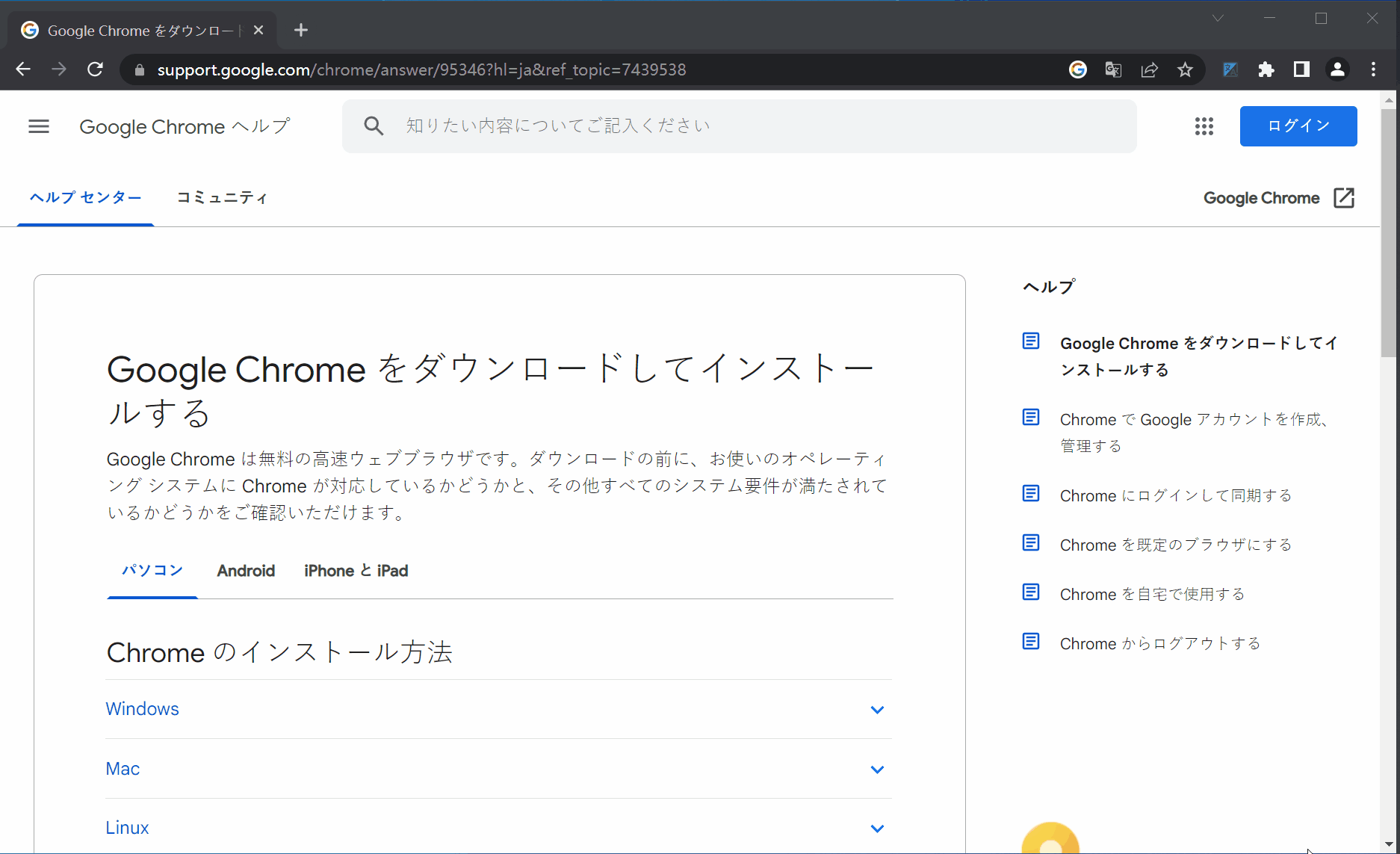Open 'Chrome にログインして同期する' link
This screenshot has height=854, width=1400.
(x=1176, y=495)
